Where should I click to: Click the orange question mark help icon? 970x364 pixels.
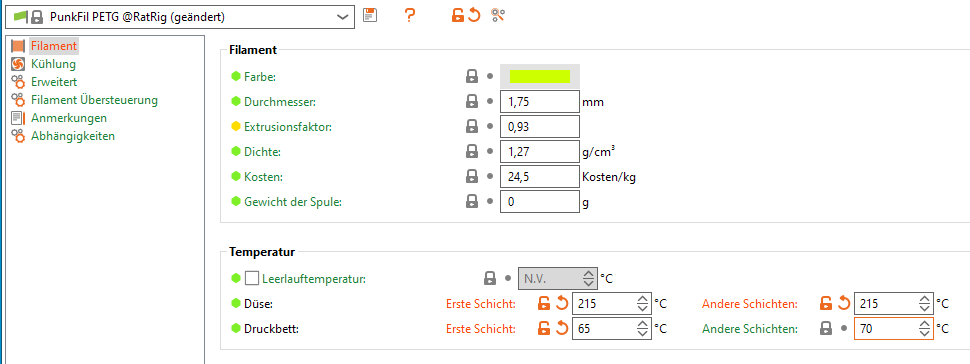(x=409, y=15)
